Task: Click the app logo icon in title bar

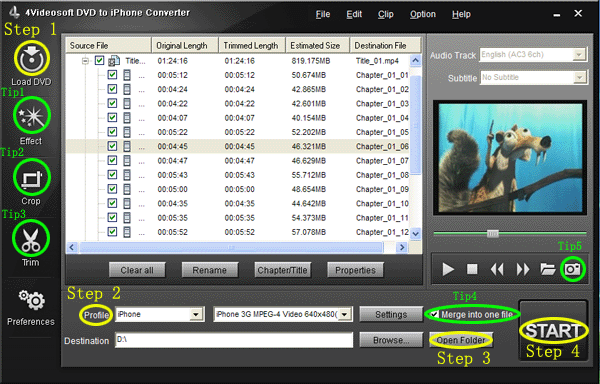Action: (15, 12)
